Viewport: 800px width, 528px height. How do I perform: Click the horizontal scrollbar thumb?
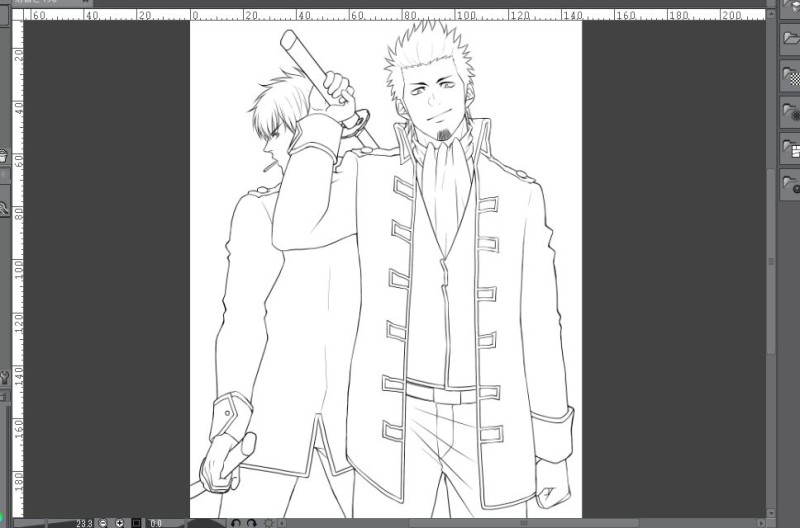[x=523, y=523]
